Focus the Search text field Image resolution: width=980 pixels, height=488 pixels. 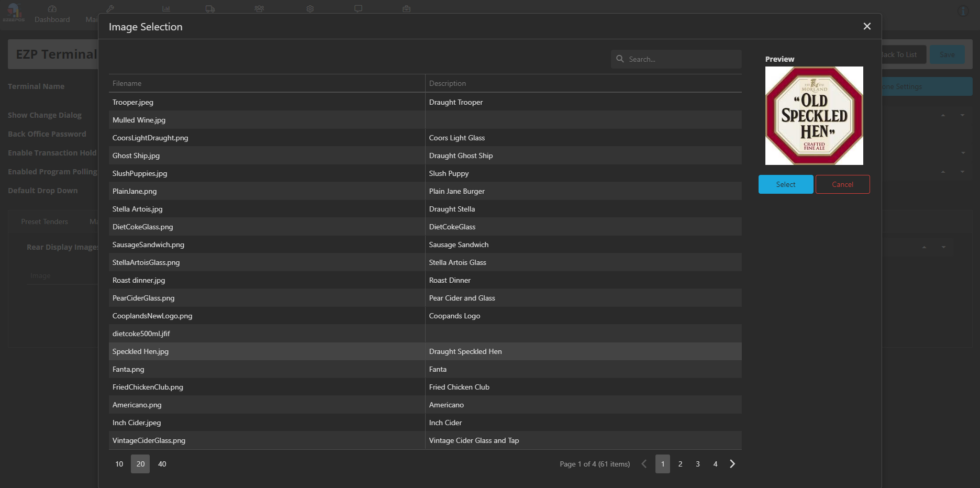(x=682, y=60)
